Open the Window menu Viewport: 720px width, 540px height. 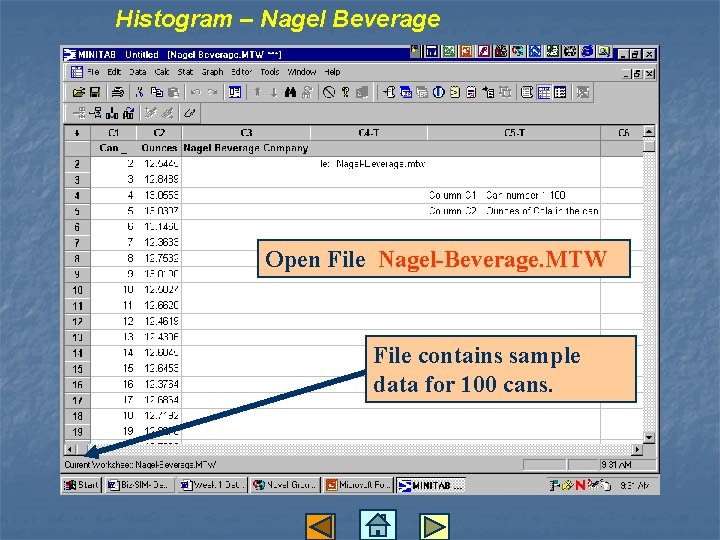[302, 72]
